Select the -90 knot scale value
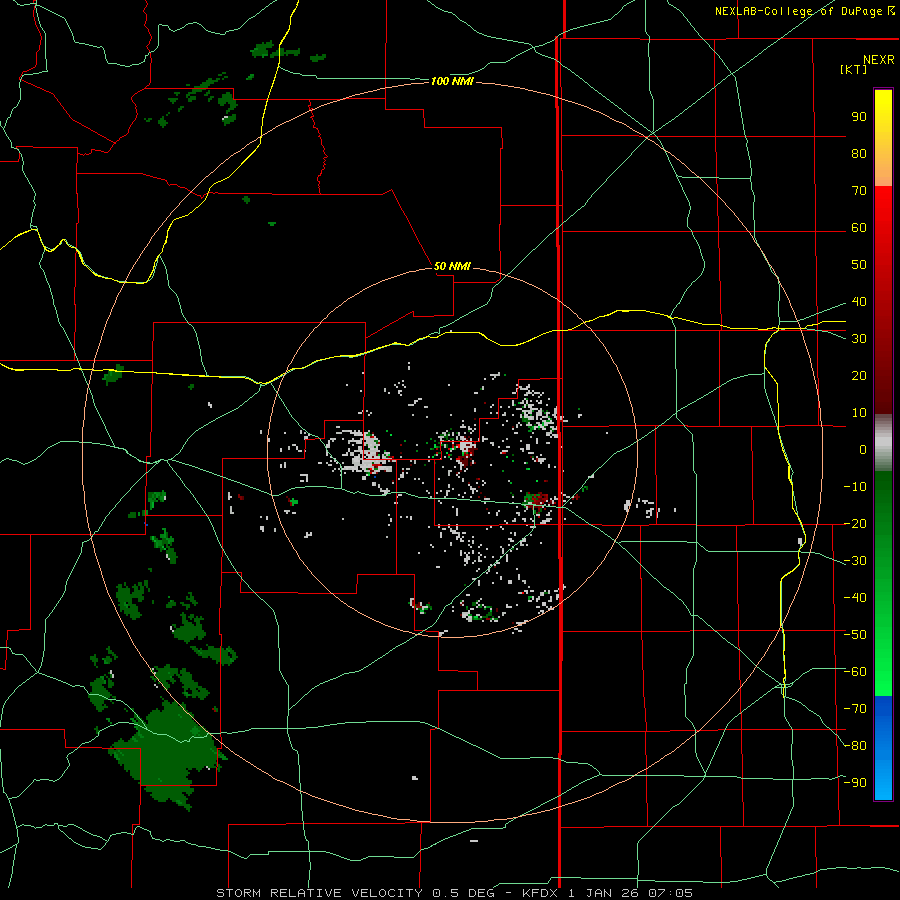 [855, 783]
